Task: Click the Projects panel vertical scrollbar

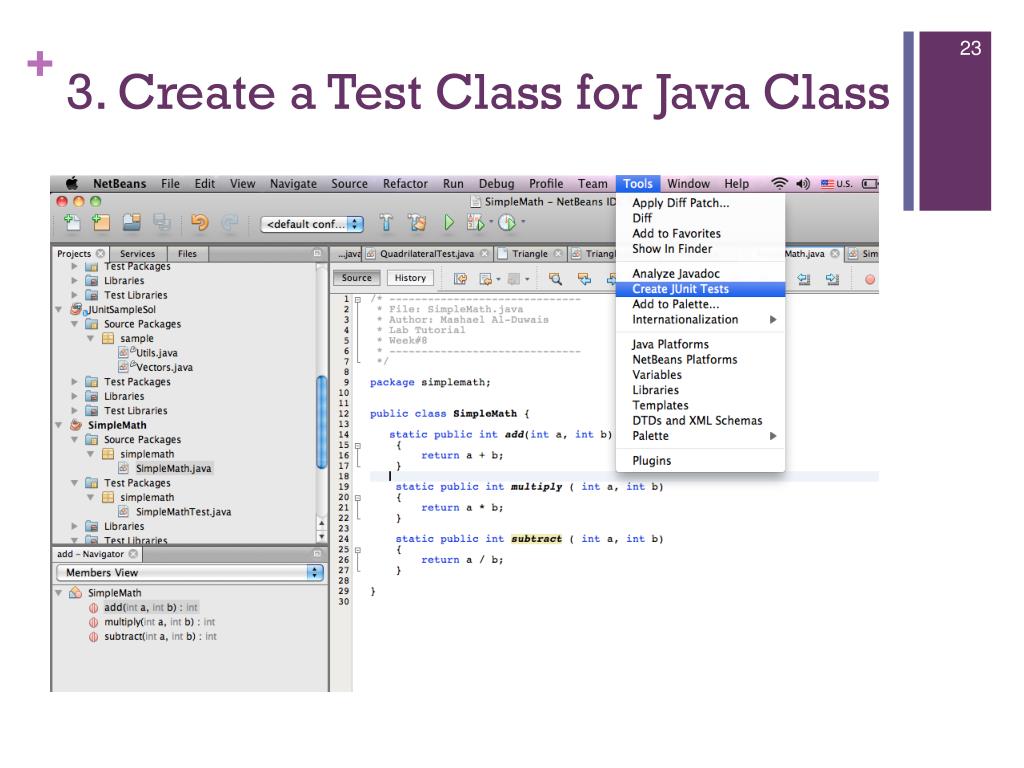Action: click(x=321, y=422)
